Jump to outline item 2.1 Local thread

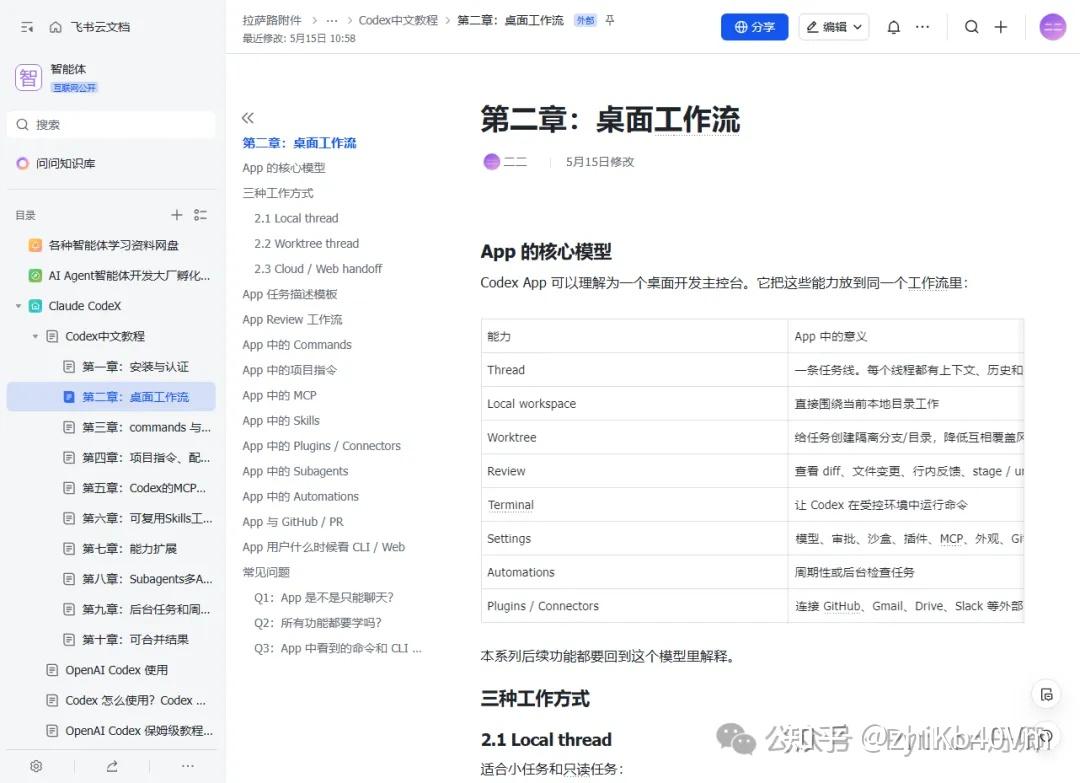coord(296,218)
